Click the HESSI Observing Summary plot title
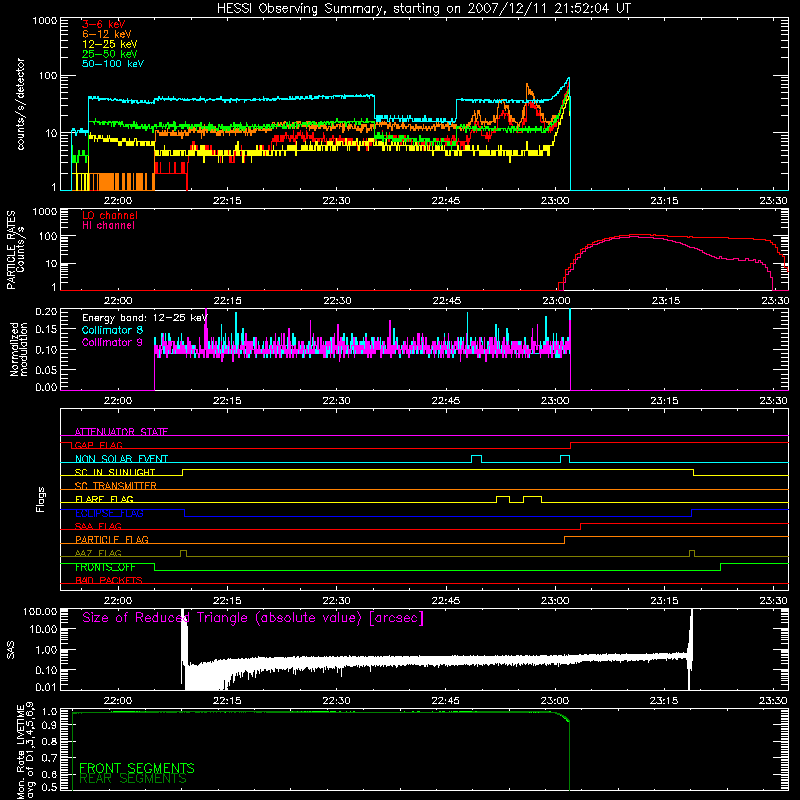 423,9
